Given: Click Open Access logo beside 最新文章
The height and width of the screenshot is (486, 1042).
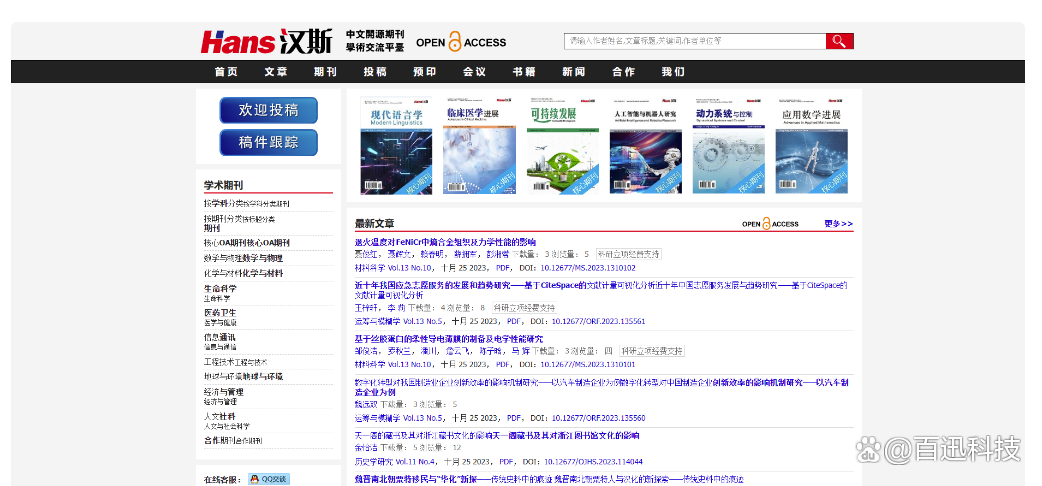Looking at the screenshot, I should (770, 224).
